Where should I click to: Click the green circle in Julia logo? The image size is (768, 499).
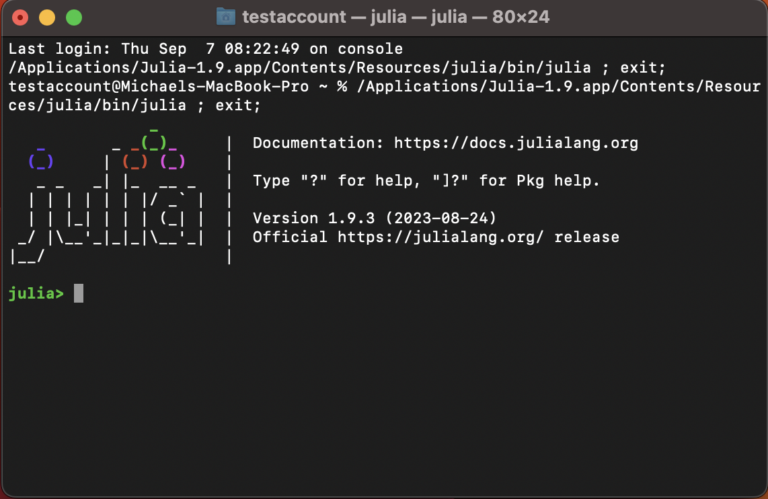(x=154, y=143)
